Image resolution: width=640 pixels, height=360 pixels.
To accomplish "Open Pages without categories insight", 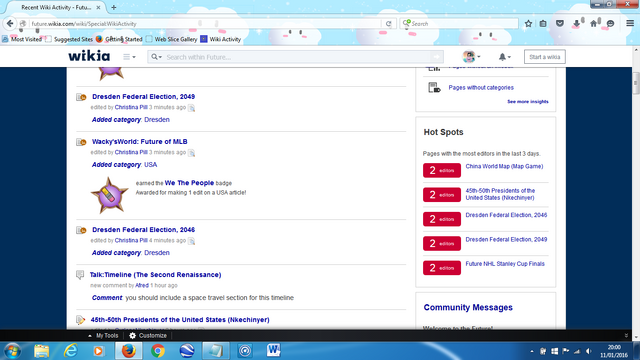I will [481, 87].
